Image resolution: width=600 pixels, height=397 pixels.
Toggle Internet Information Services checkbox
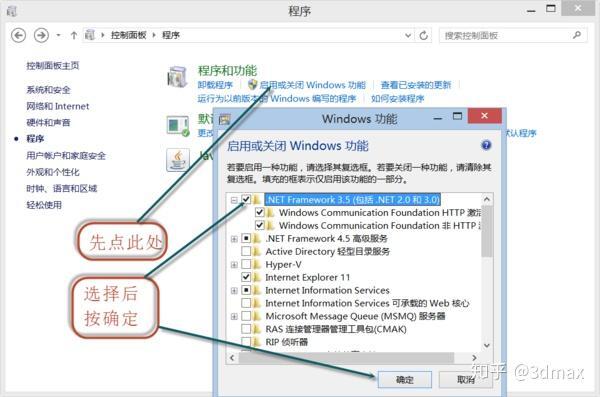click(246, 290)
